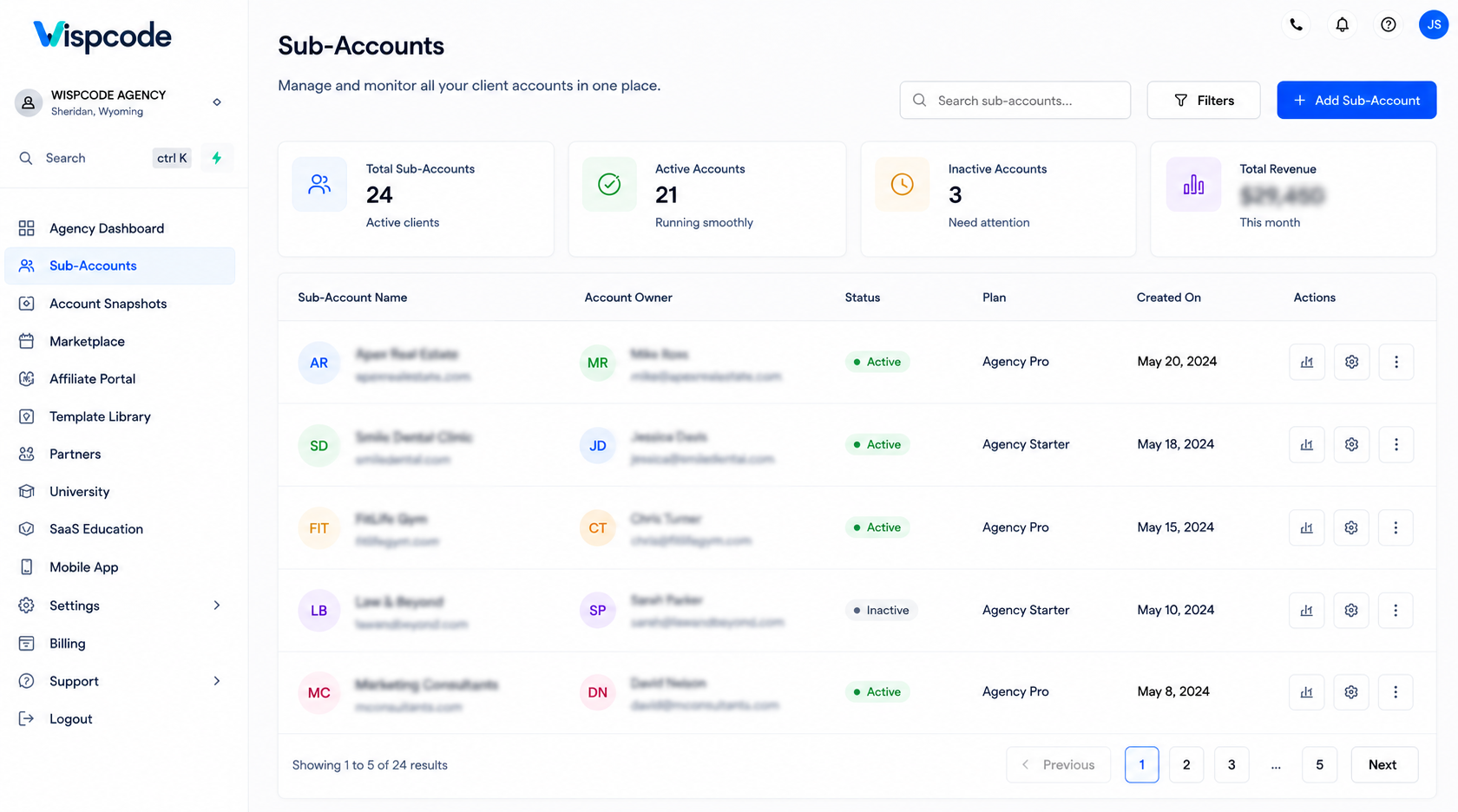Jump to page 3
This screenshot has height=812, width=1458.
point(1231,764)
